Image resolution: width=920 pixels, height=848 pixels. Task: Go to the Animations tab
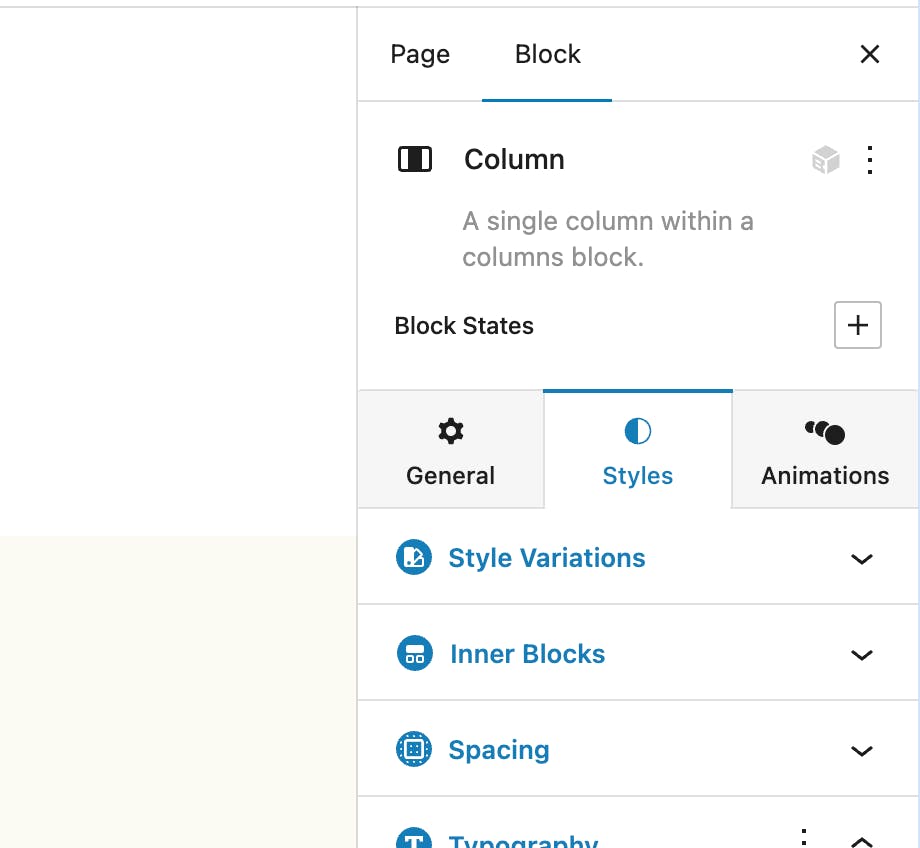click(x=825, y=452)
